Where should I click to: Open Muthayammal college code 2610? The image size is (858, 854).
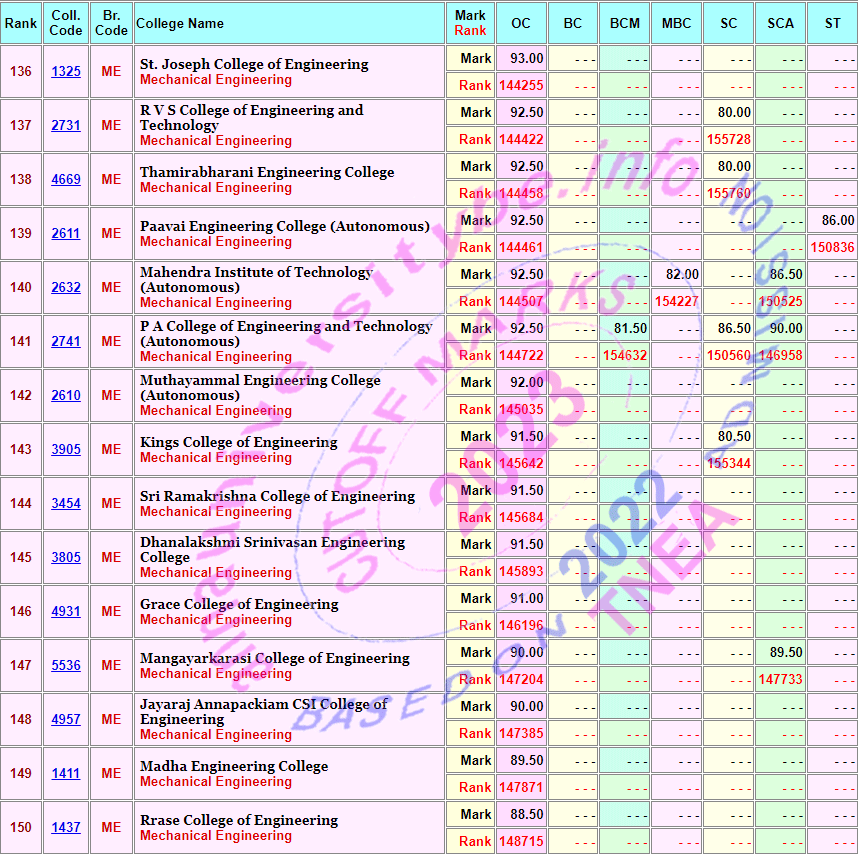tap(66, 396)
